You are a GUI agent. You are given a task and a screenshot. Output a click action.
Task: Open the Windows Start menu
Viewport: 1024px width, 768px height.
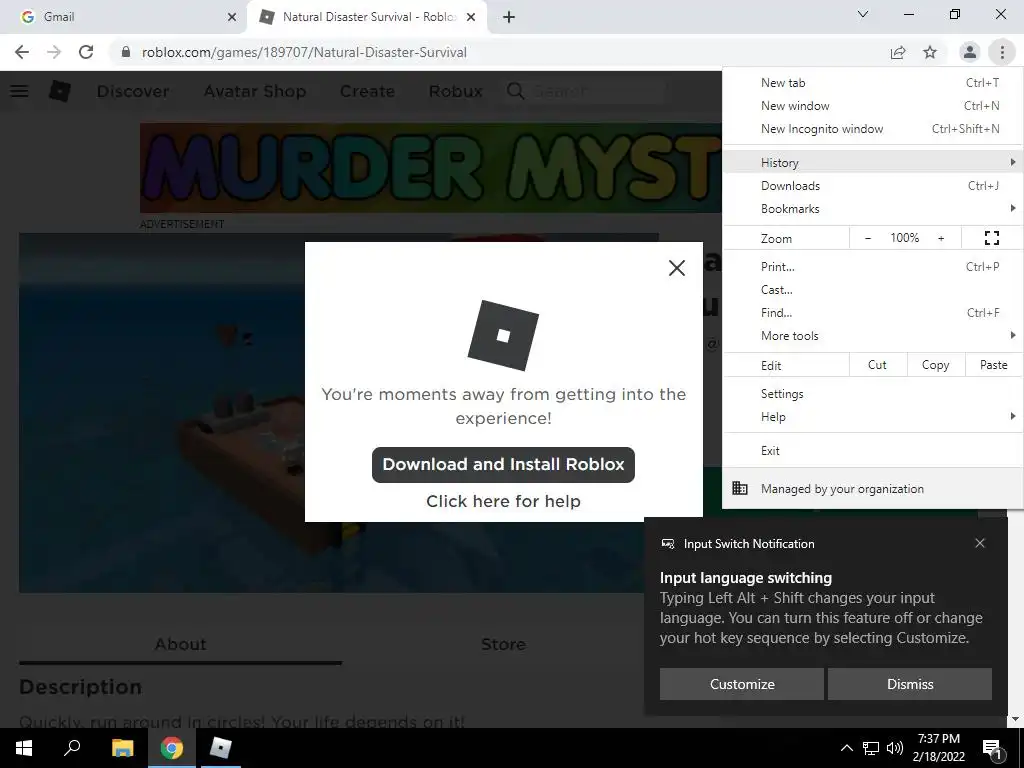click(x=24, y=748)
